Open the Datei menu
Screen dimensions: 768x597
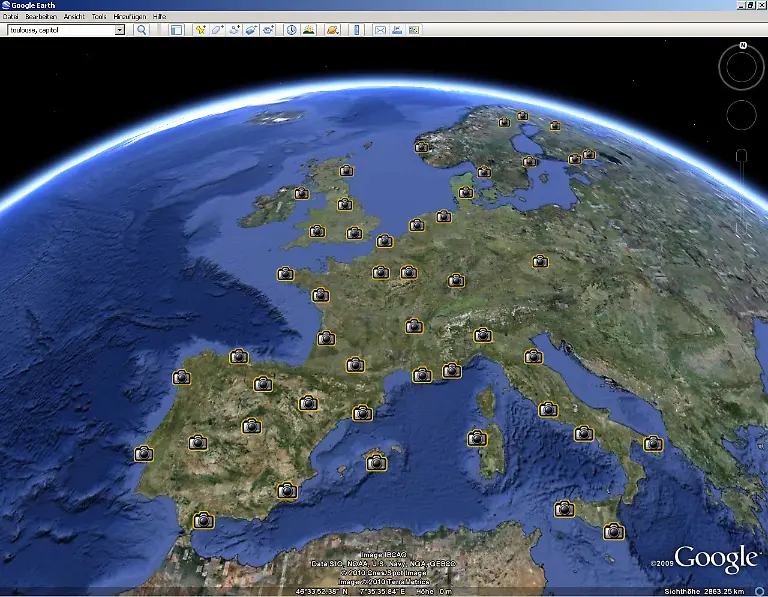click(10, 16)
